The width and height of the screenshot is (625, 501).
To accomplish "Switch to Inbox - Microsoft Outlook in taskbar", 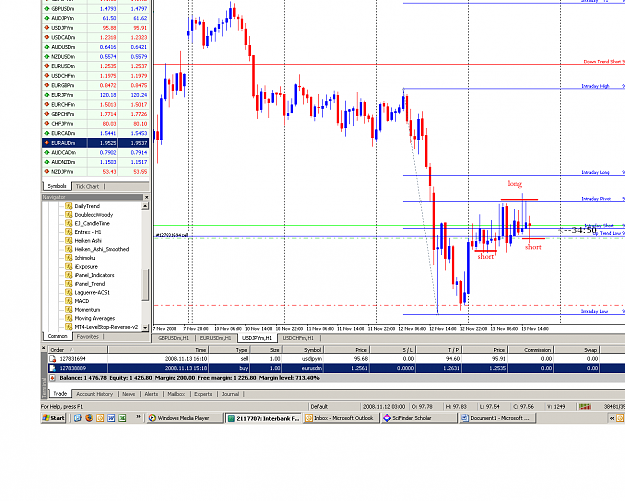I will pyautogui.click(x=341, y=418).
